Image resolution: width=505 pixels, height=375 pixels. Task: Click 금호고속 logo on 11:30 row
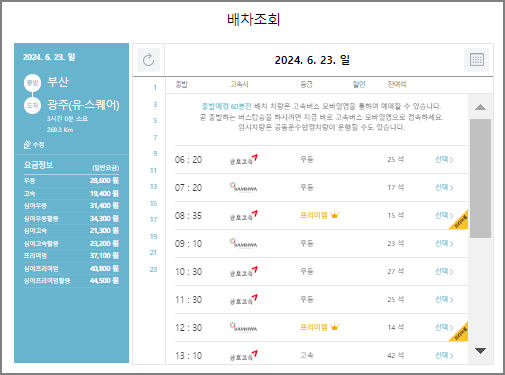[x=244, y=300]
